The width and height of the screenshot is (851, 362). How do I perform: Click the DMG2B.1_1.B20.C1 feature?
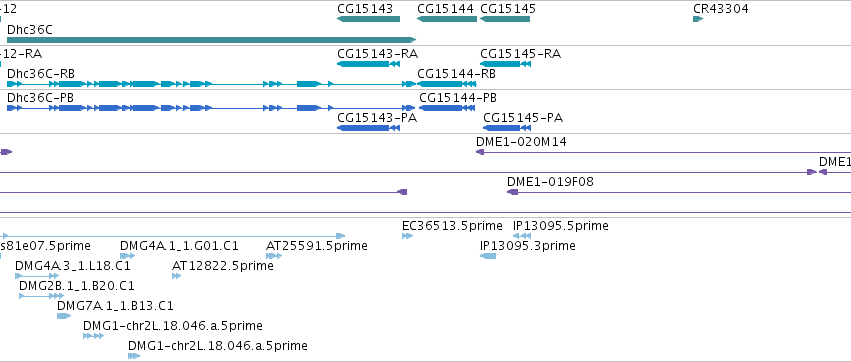(41, 296)
